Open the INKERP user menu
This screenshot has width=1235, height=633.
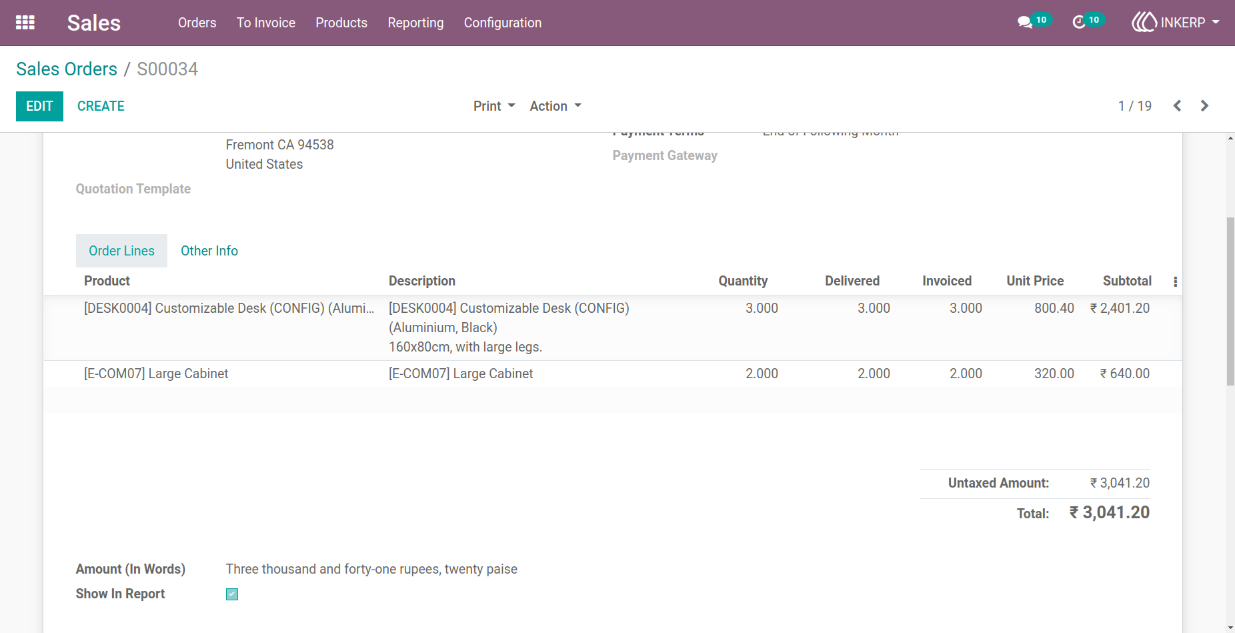tap(1175, 22)
